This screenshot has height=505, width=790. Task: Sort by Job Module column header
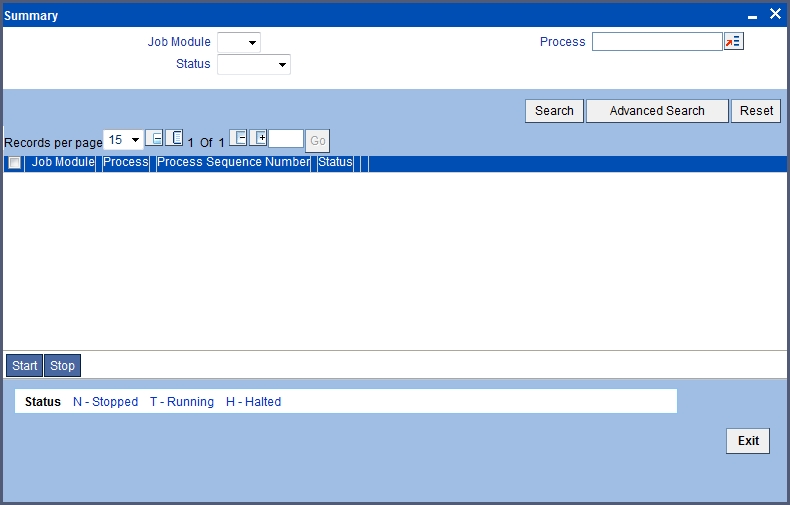63,162
